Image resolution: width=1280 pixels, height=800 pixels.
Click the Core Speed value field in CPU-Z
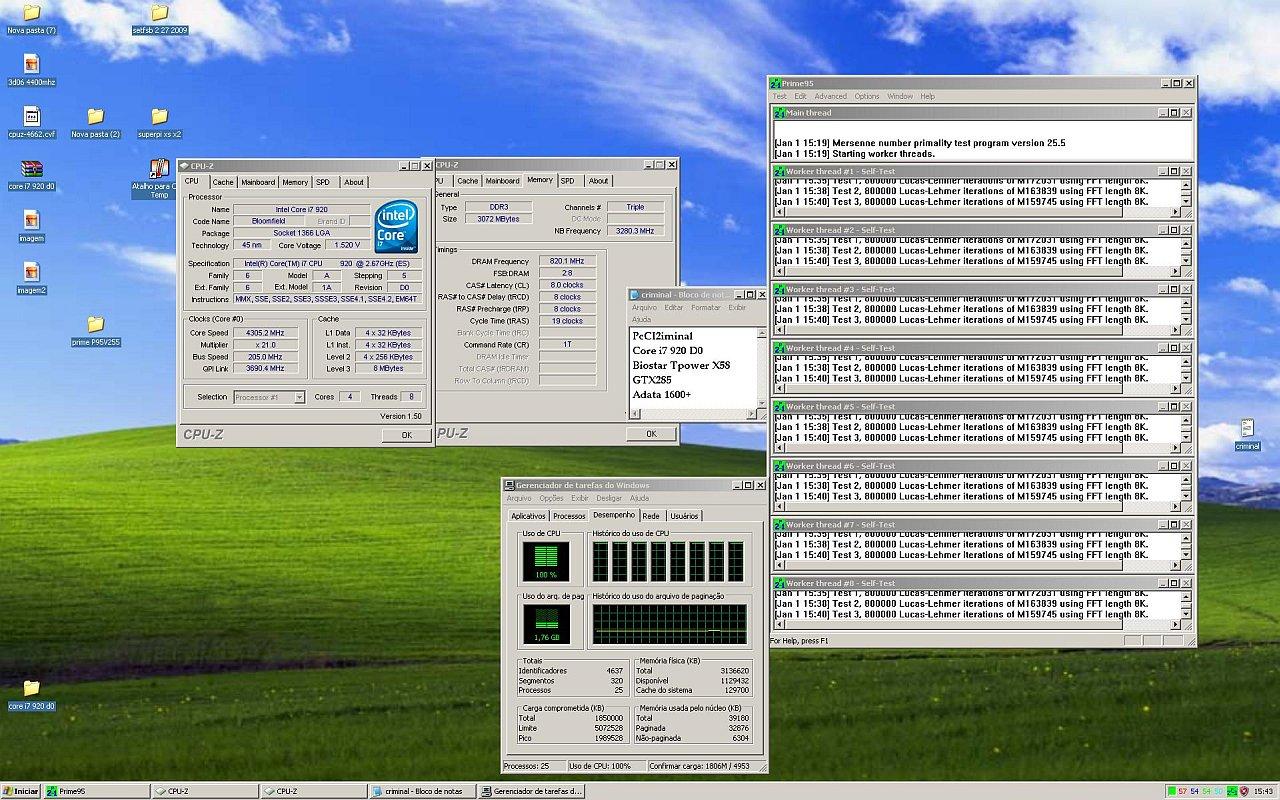265,333
